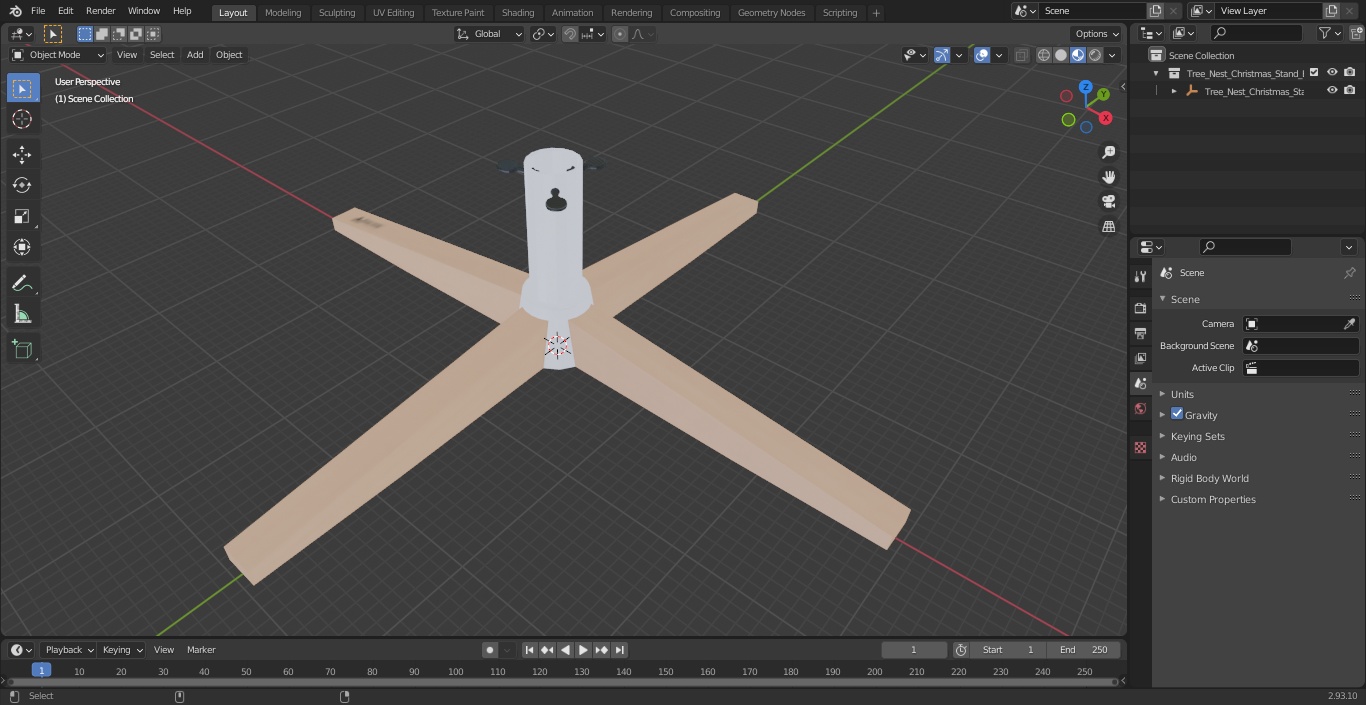Screen dimensions: 1366x705
Task: Switch to the Shading workspace tab
Action: click(x=518, y=13)
